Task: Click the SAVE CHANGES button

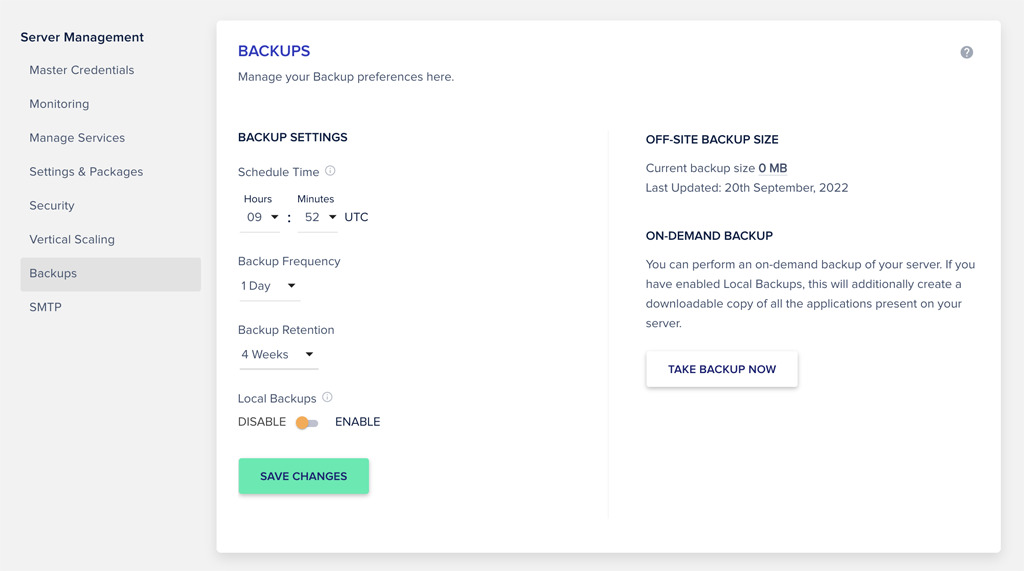Action: (304, 476)
